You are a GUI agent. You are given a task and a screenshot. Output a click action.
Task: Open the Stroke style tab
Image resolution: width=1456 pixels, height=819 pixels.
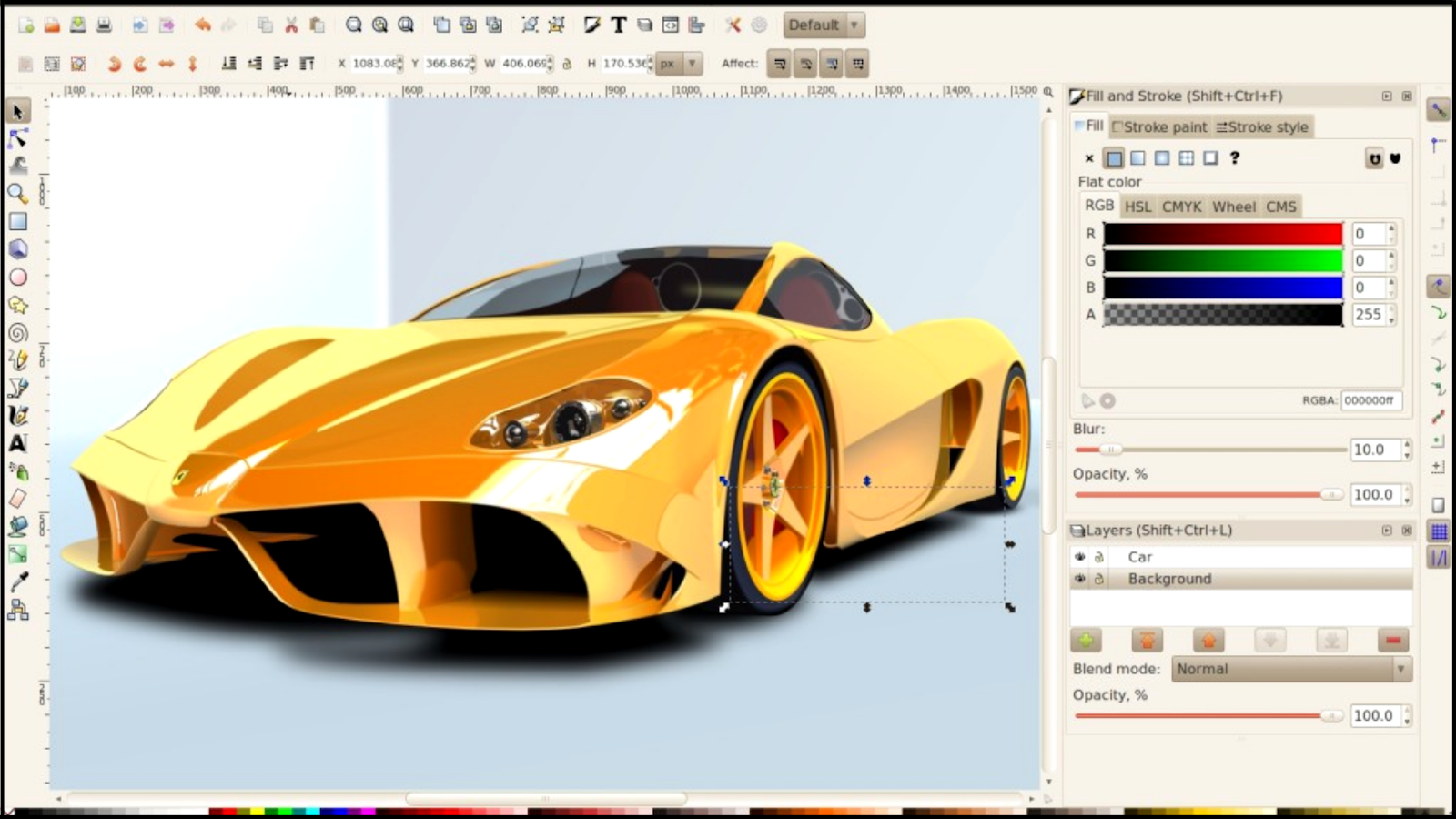point(1262,127)
